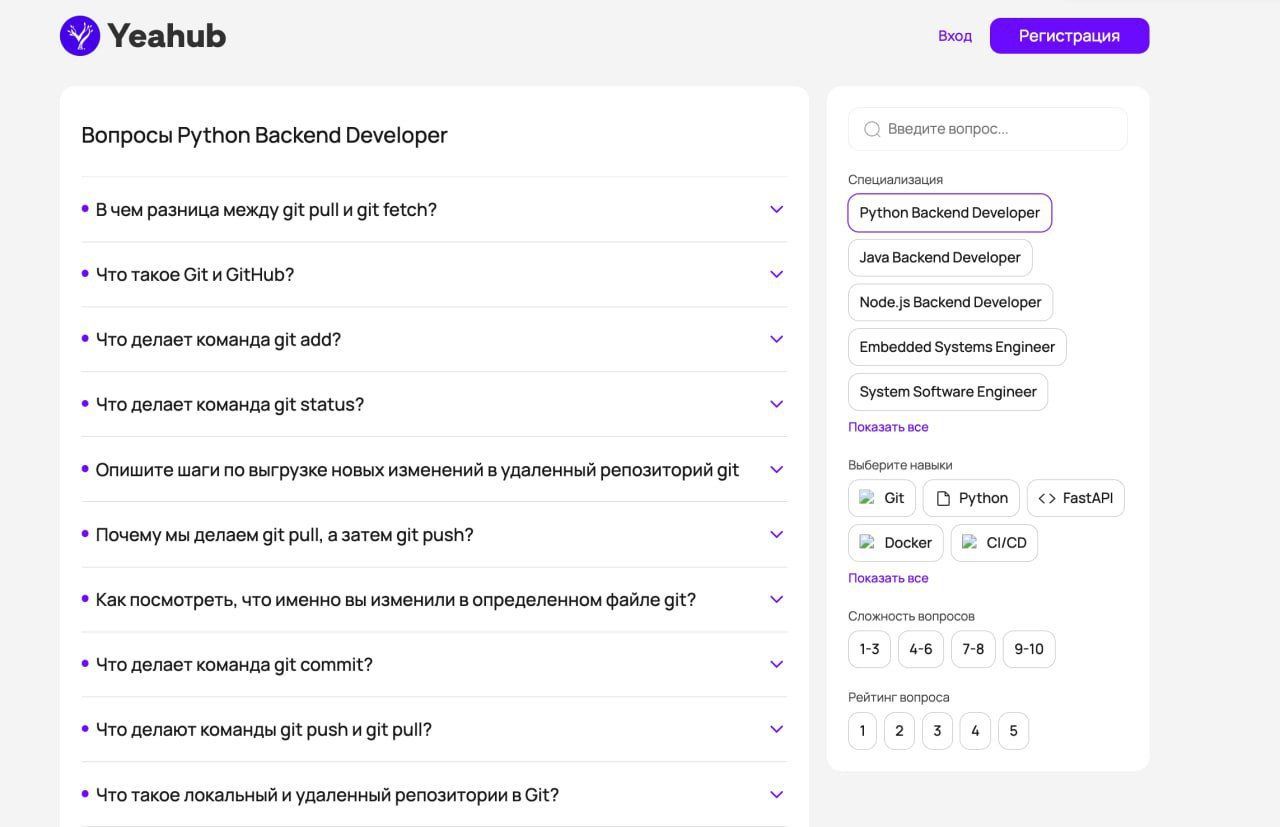Select difficulty range 1-3
This screenshot has width=1280, height=827.
click(869, 649)
